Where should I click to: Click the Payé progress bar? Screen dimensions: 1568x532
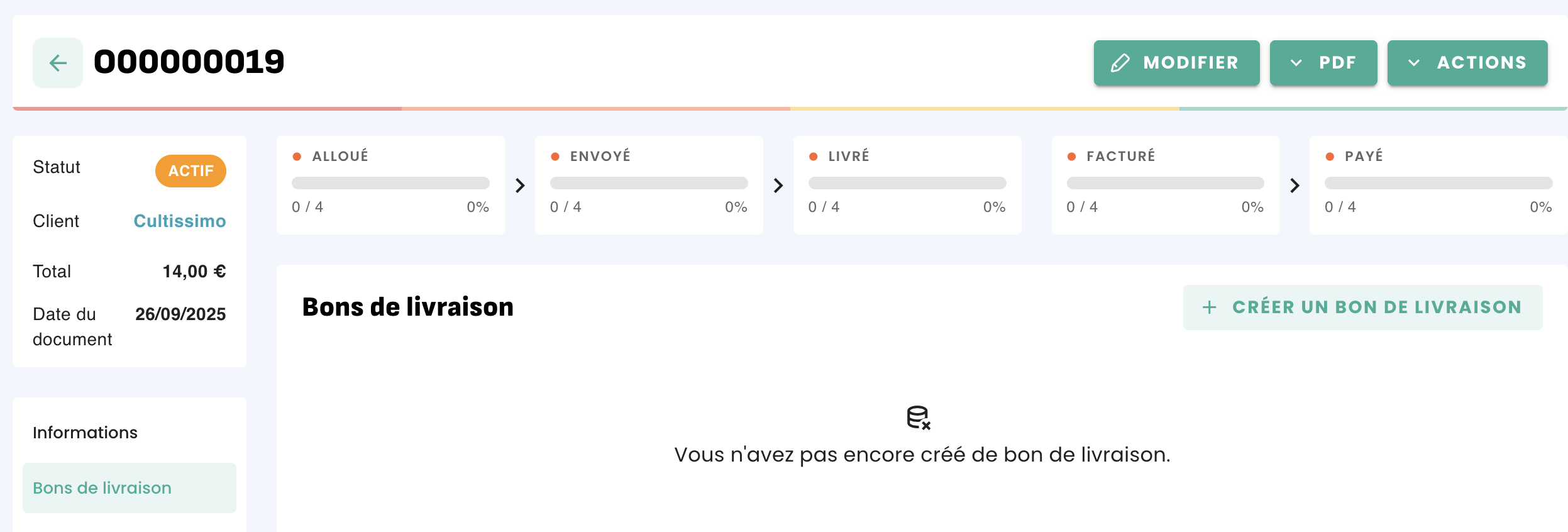coord(1438,183)
